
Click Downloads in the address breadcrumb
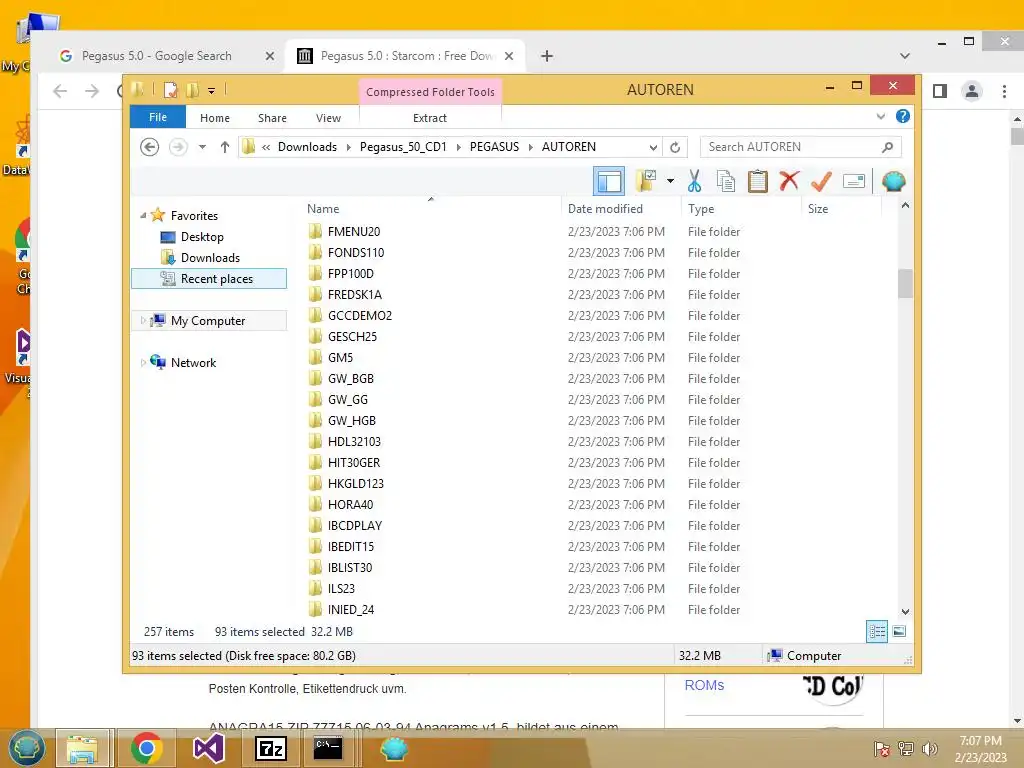click(307, 147)
